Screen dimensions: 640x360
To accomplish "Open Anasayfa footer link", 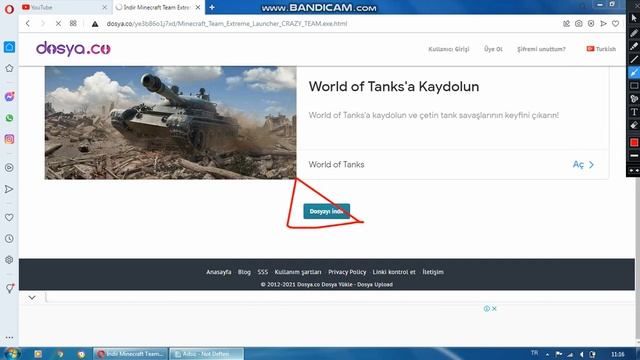I will [x=218, y=272].
